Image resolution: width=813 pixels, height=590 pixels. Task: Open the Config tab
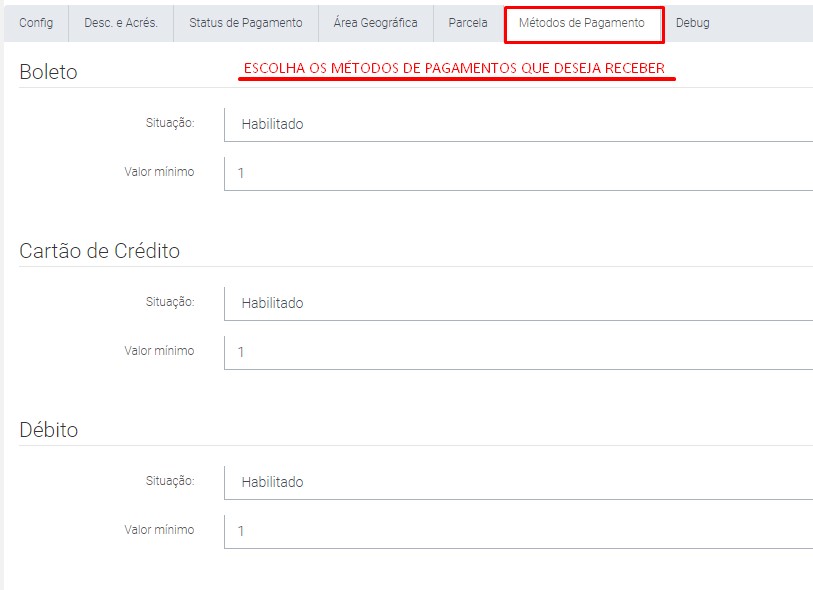pyautogui.click(x=36, y=23)
